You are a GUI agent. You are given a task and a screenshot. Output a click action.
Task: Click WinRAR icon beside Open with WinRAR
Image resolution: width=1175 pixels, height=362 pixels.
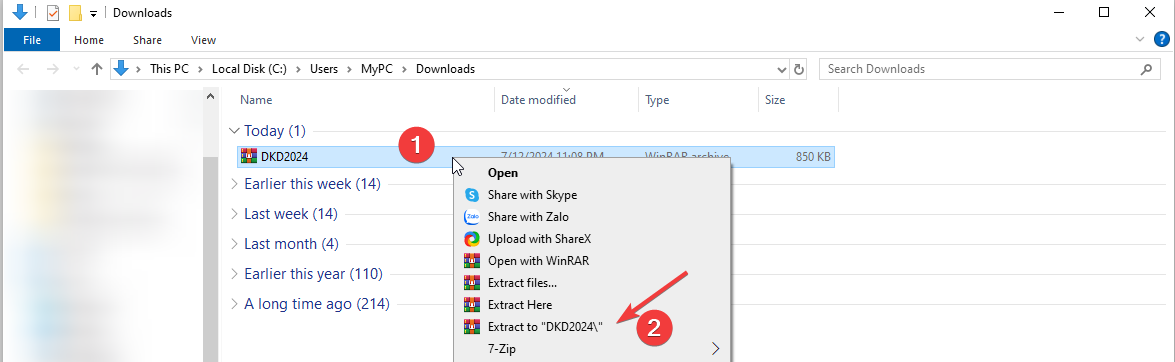click(x=471, y=261)
